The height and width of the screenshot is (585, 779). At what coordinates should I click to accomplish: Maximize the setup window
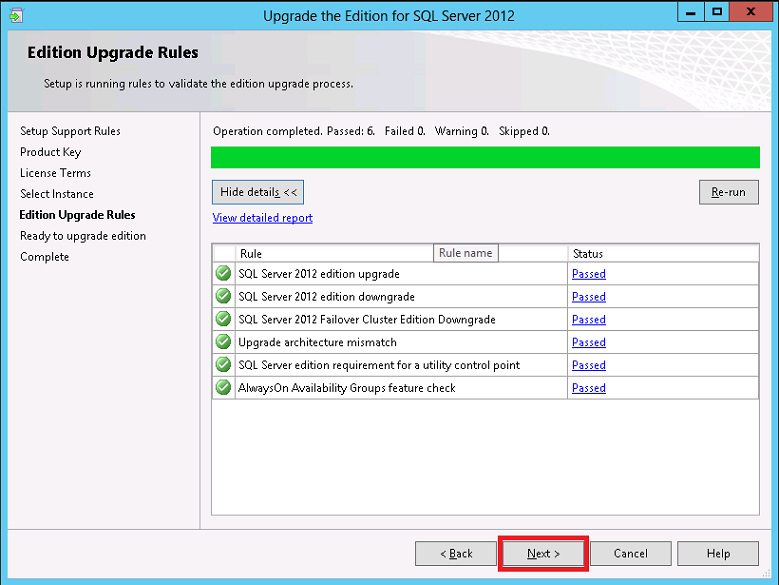tap(717, 12)
